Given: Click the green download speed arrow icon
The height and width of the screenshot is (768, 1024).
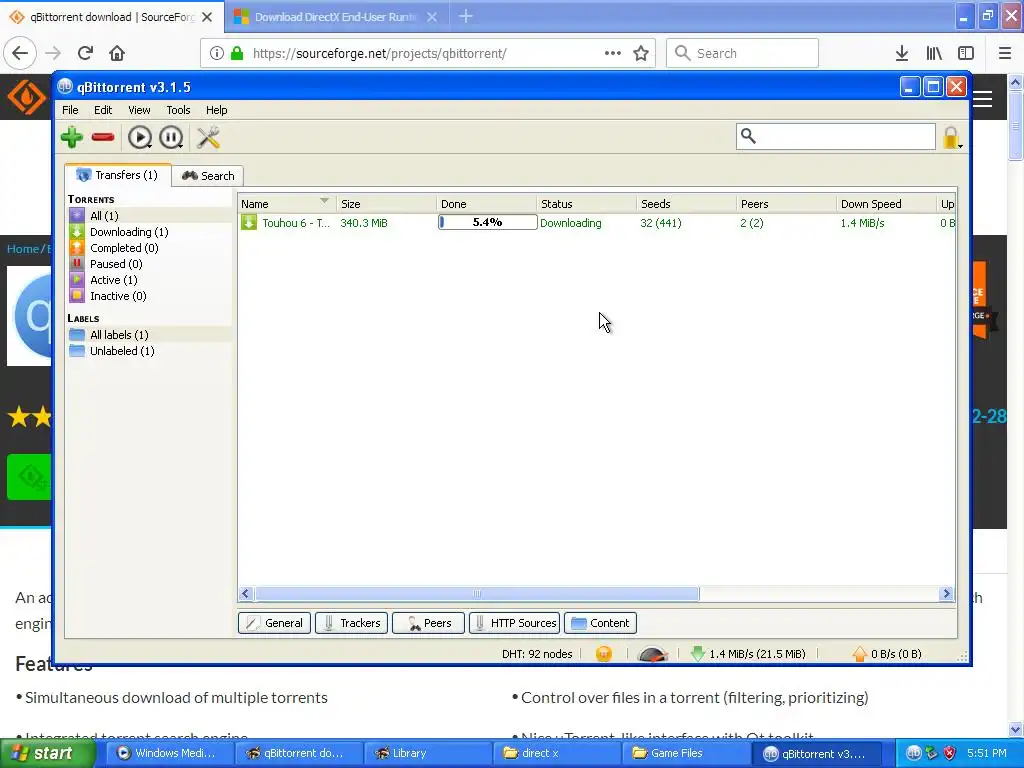Looking at the screenshot, I should coord(697,654).
